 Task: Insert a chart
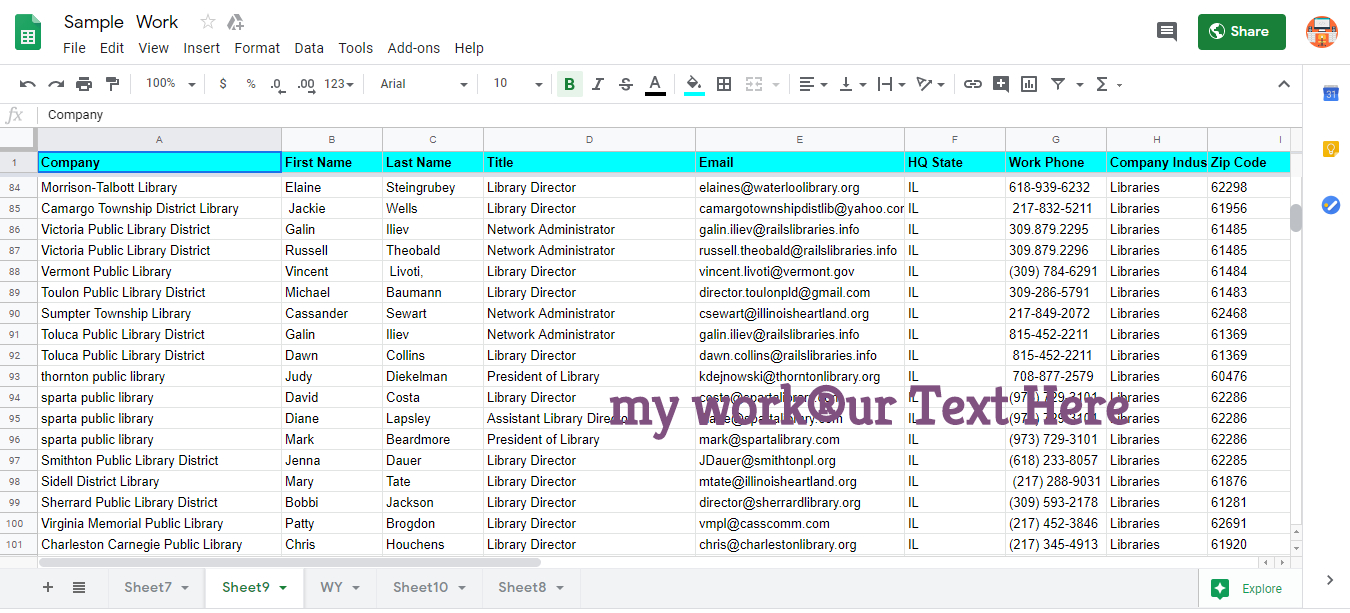coord(1028,84)
